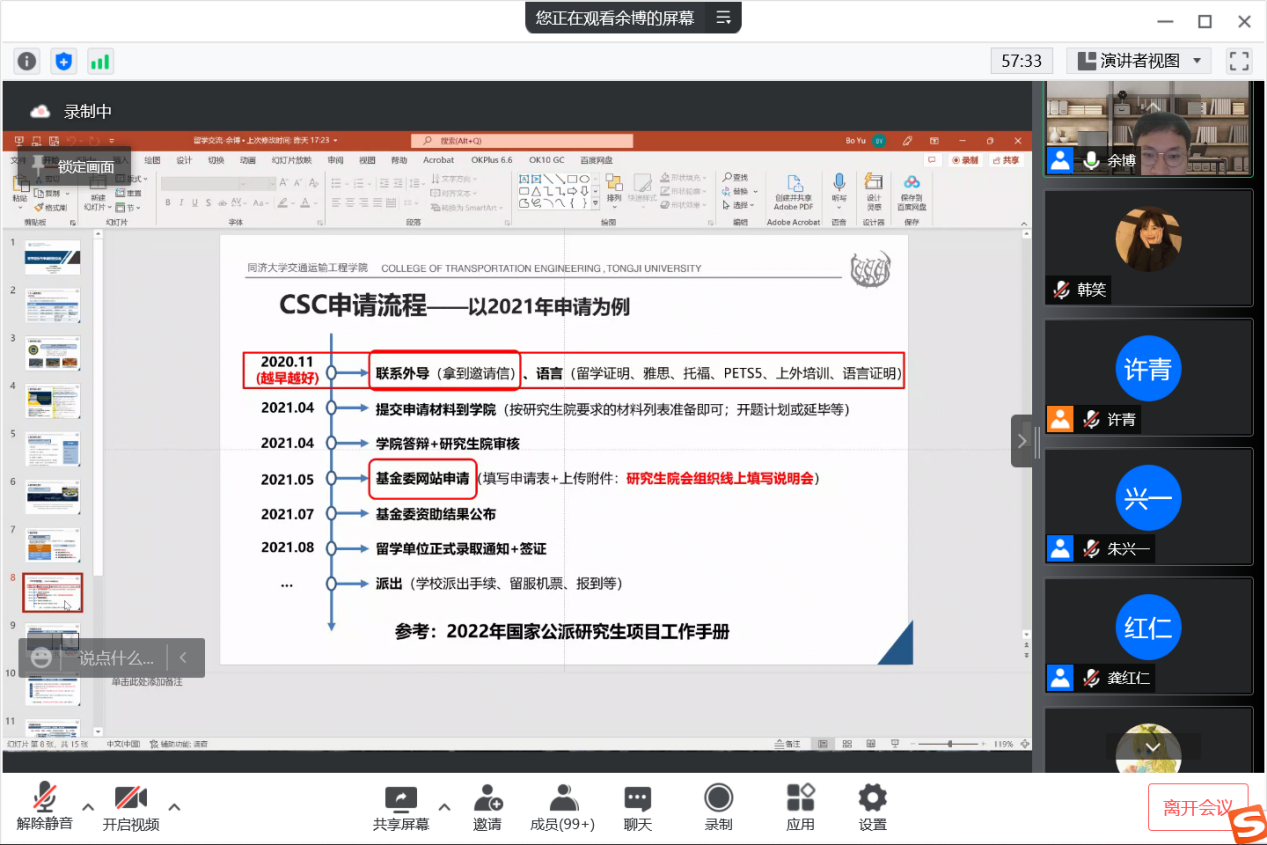The width and height of the screenshot is (1267, 845).
Task: Turn on the video camera
Action: 131,807
